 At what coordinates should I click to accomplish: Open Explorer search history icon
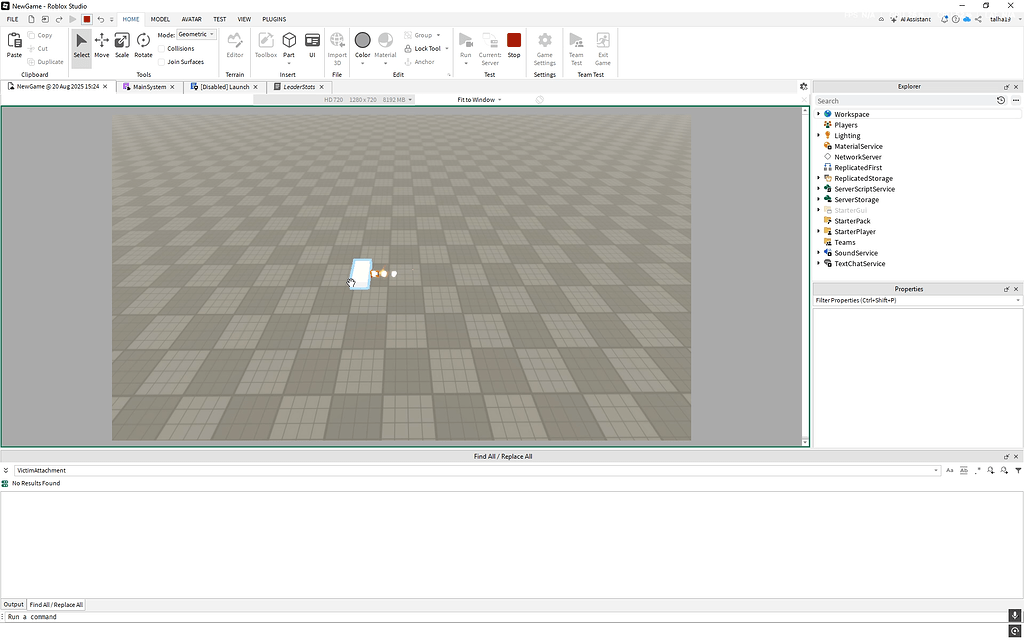pyautogui.click(x=1000, y=101)
